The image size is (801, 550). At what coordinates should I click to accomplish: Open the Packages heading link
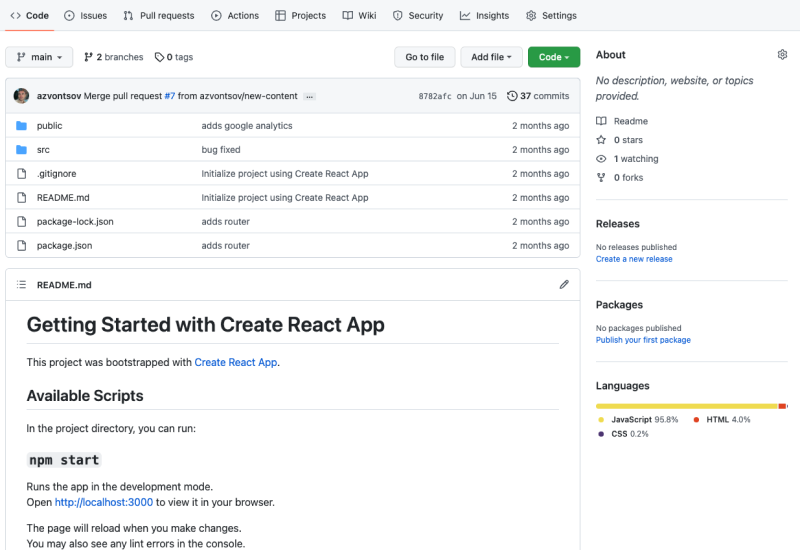click(619, 305)
